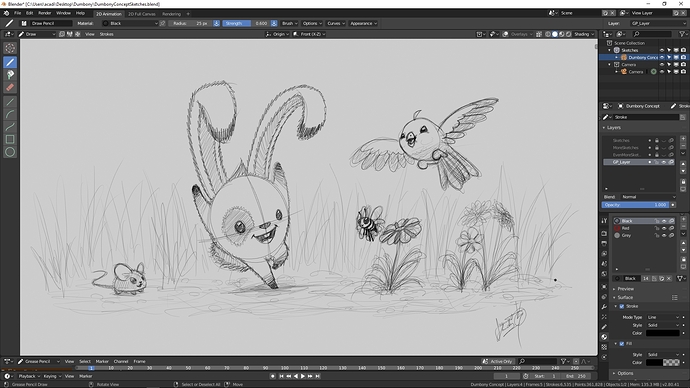The width and height of the screenshot is (690, 388).
Task: Open the Playback popover in timeline
Action: tap(29, 377)
